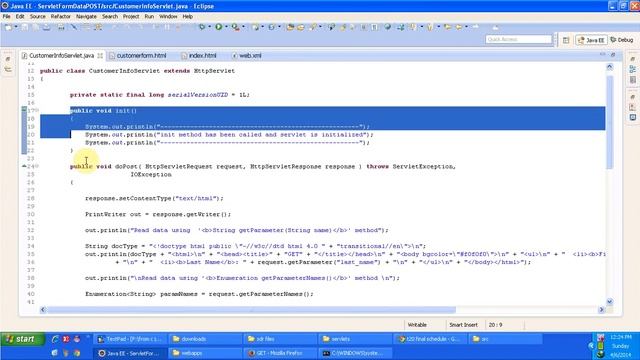Viewport: 640px width, 360px height.
Task: Click the bottom icon in right sidebar
Action: pos(633,118)
